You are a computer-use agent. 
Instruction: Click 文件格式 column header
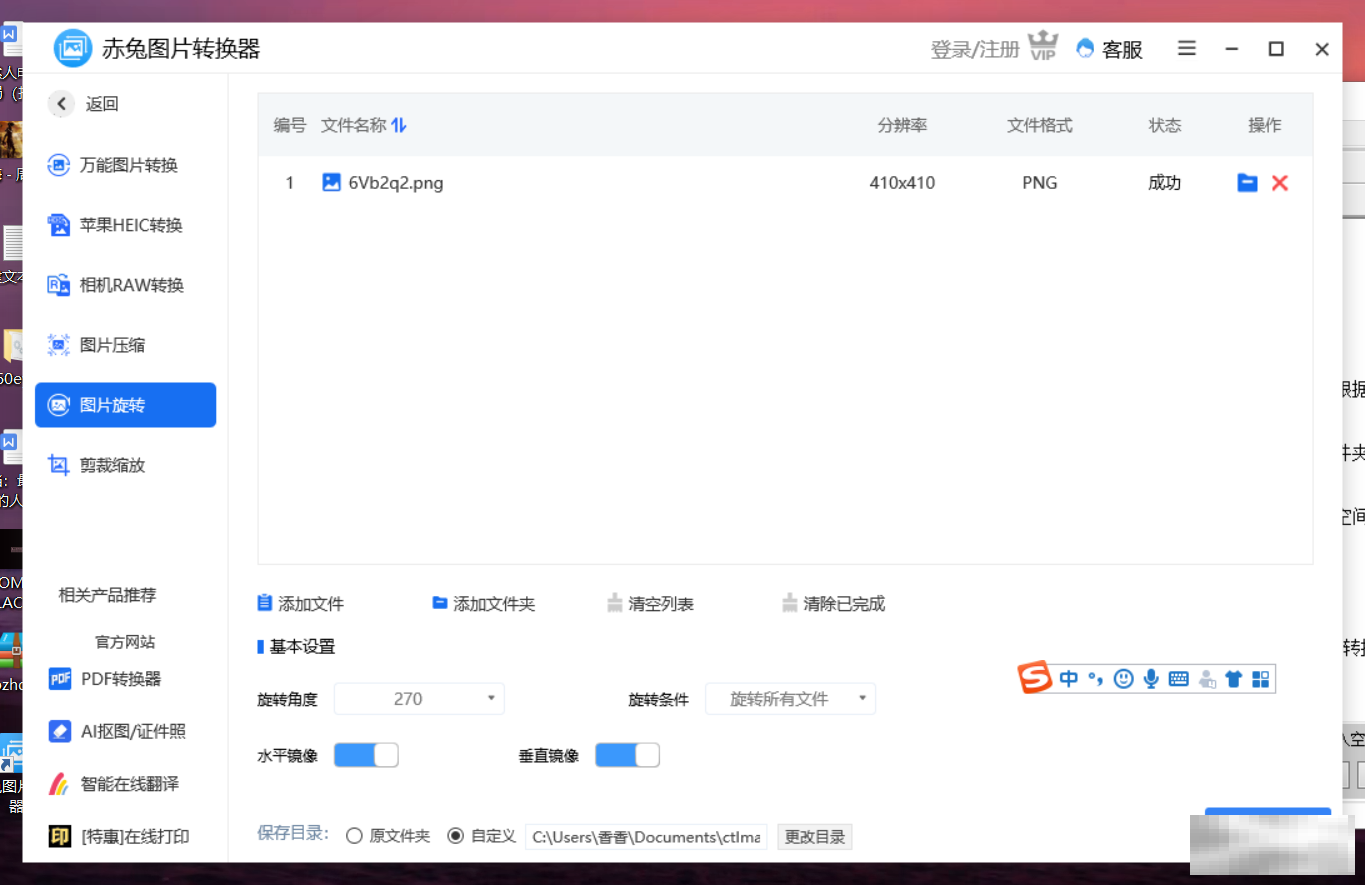(1040, 125)
